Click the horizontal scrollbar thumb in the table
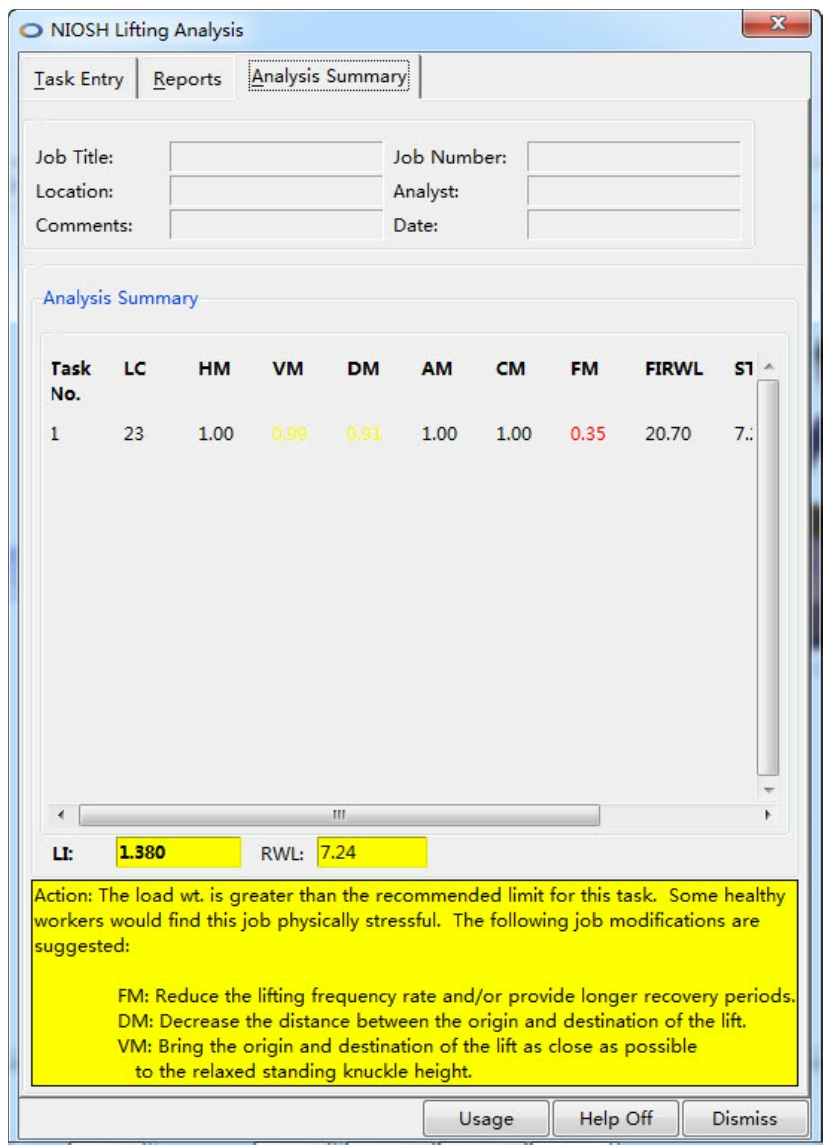 [x=339, y=815]
